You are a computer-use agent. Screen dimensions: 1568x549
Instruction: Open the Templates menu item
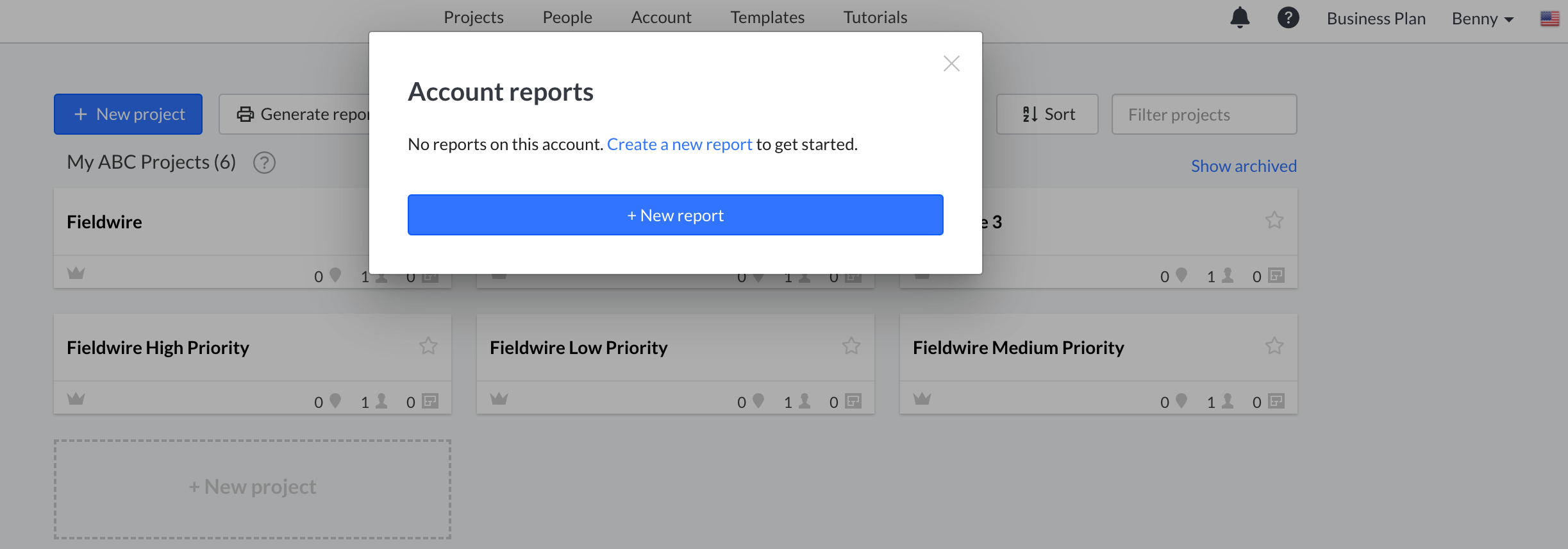[767, 17]
